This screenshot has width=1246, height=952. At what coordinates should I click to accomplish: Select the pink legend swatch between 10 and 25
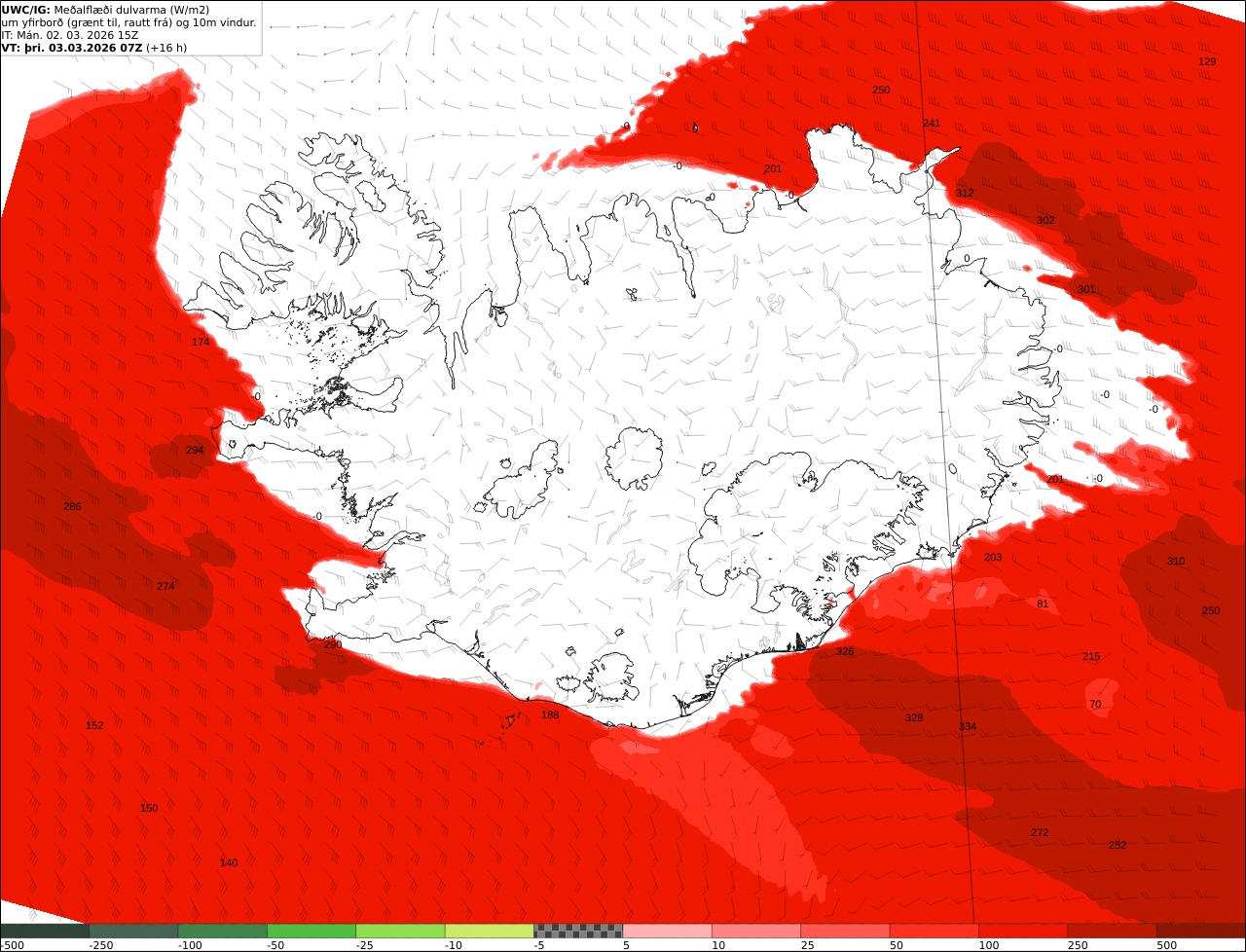[756, 931]
